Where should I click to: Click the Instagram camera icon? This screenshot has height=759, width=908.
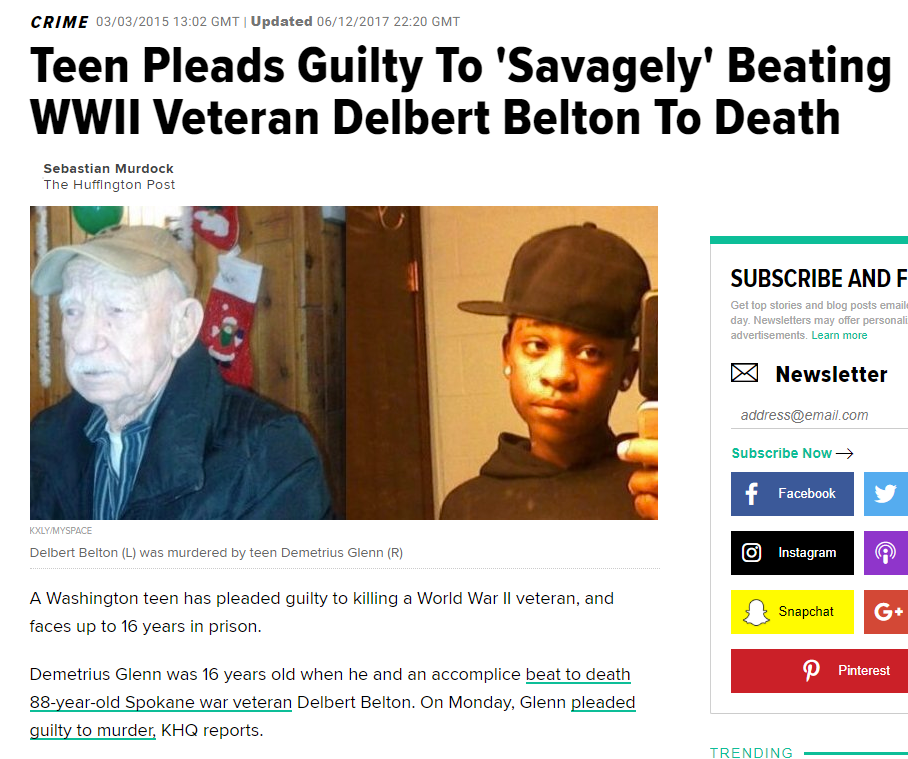751,552
